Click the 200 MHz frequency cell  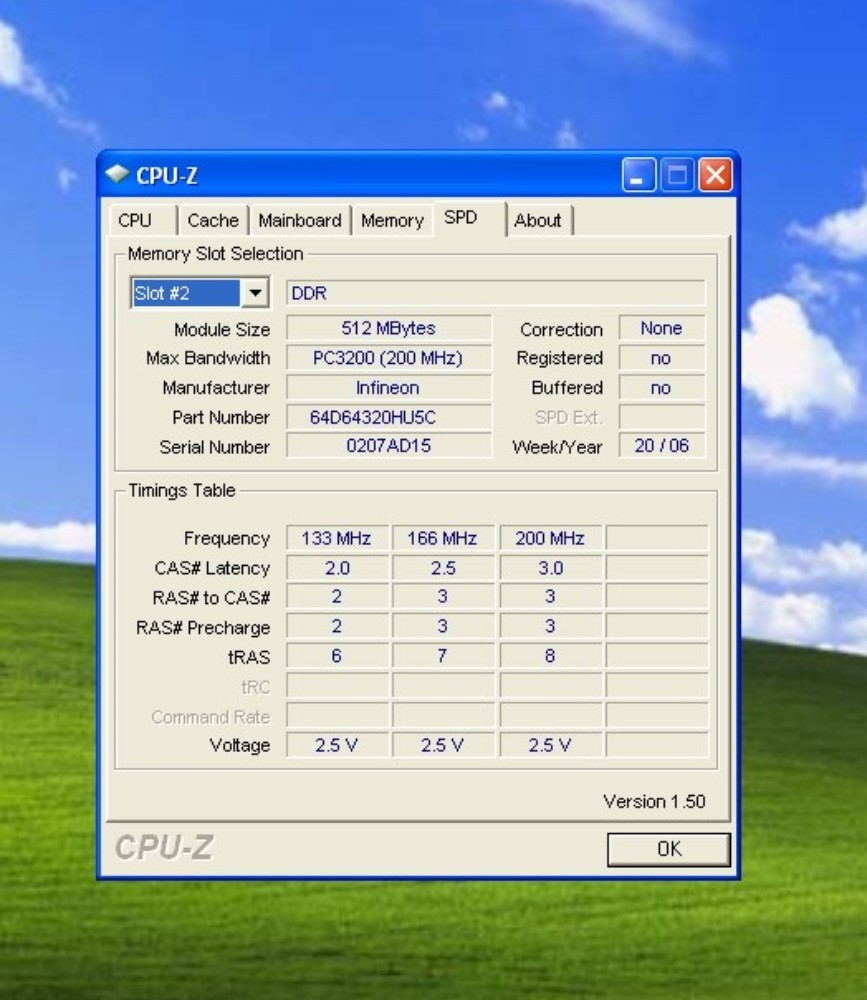550,538
